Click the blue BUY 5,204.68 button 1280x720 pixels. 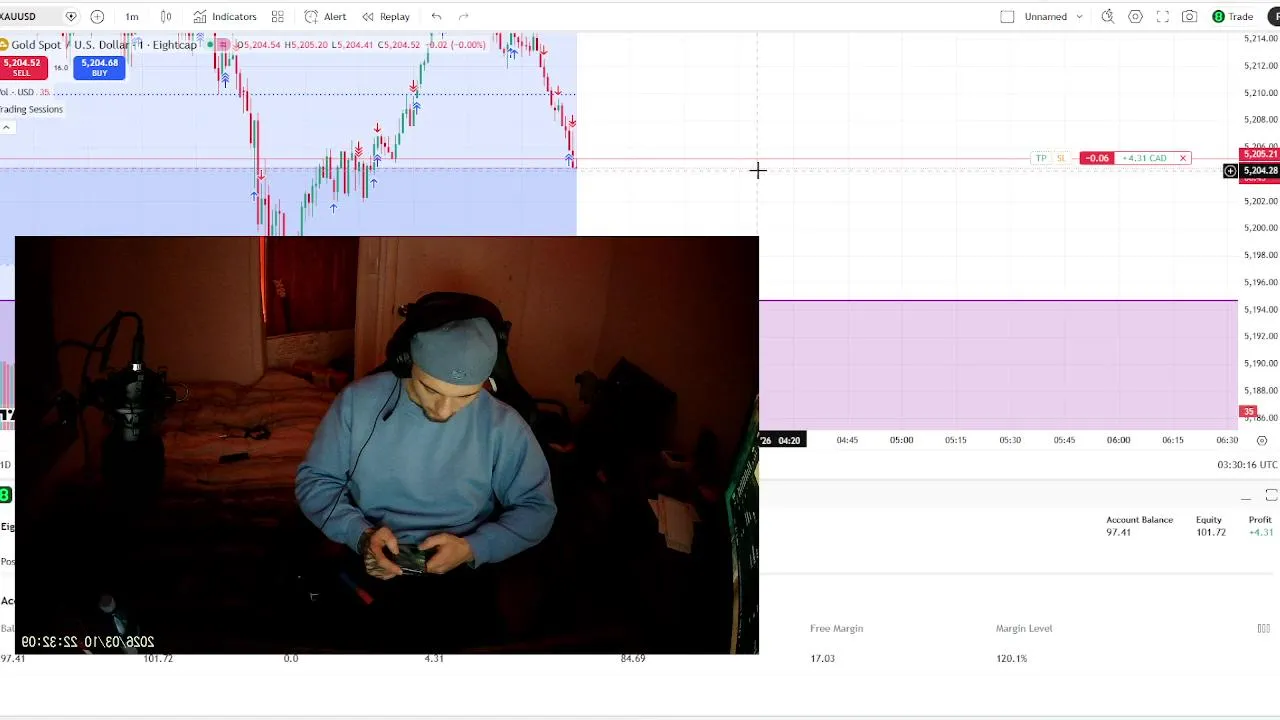tap(99, 67)
